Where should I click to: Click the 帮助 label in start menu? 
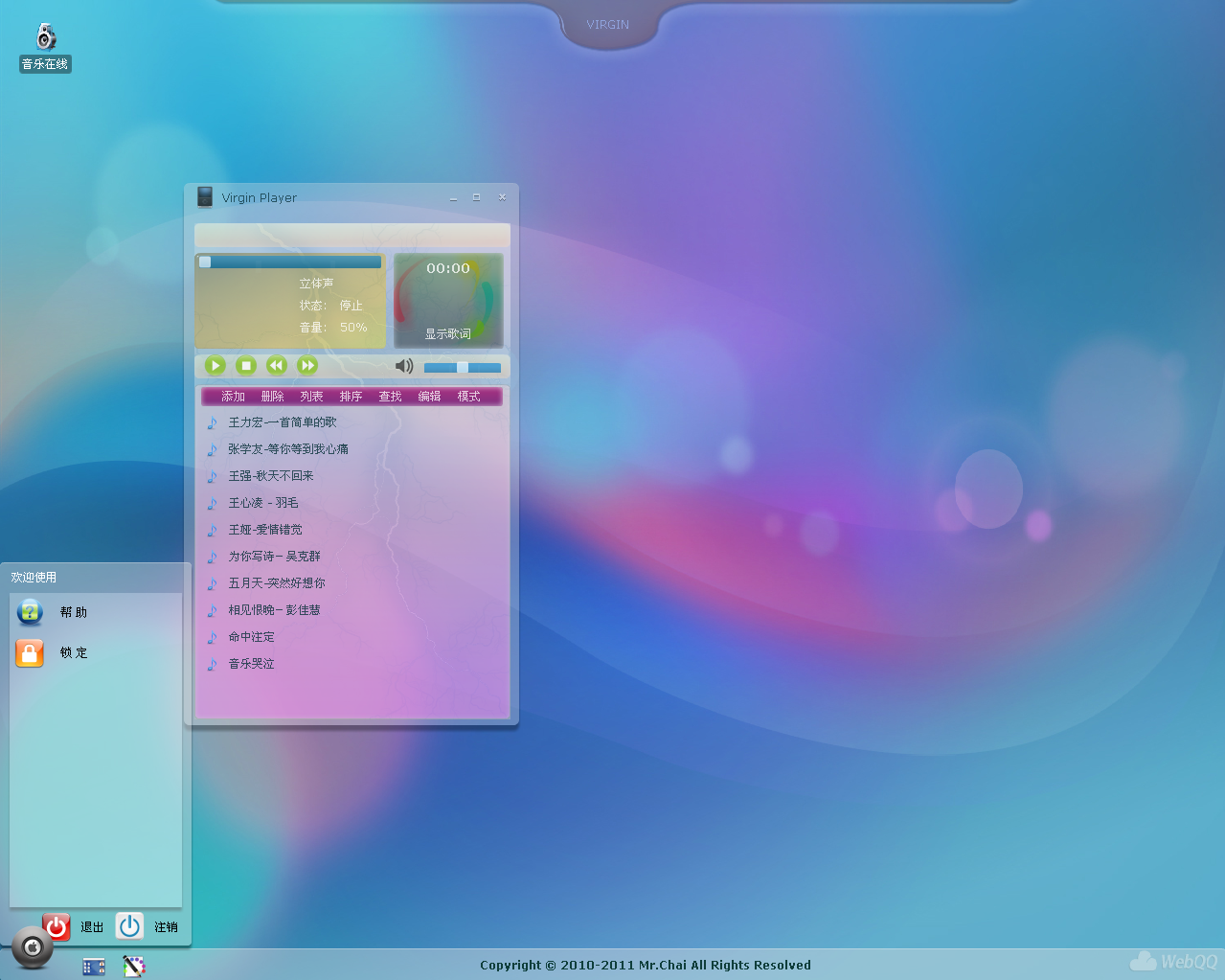click(x=73, y=612)
